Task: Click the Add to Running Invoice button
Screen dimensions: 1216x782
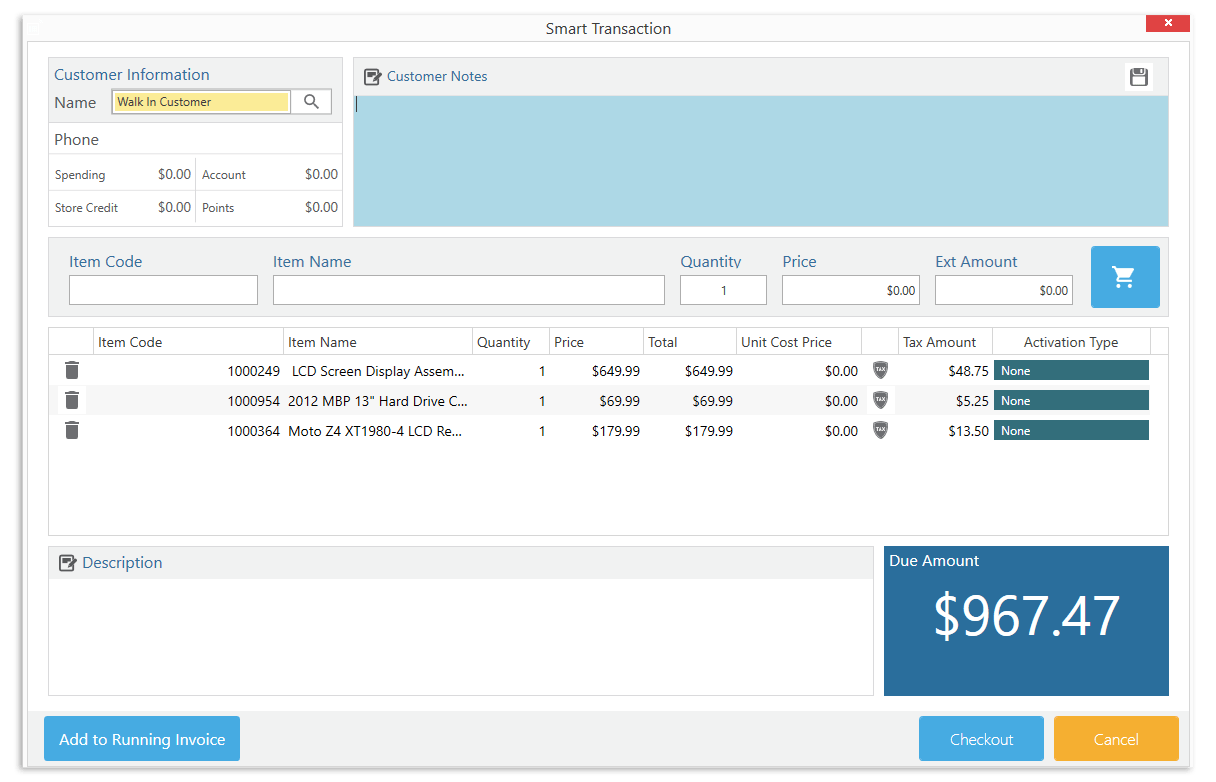Action: [141, 738]
